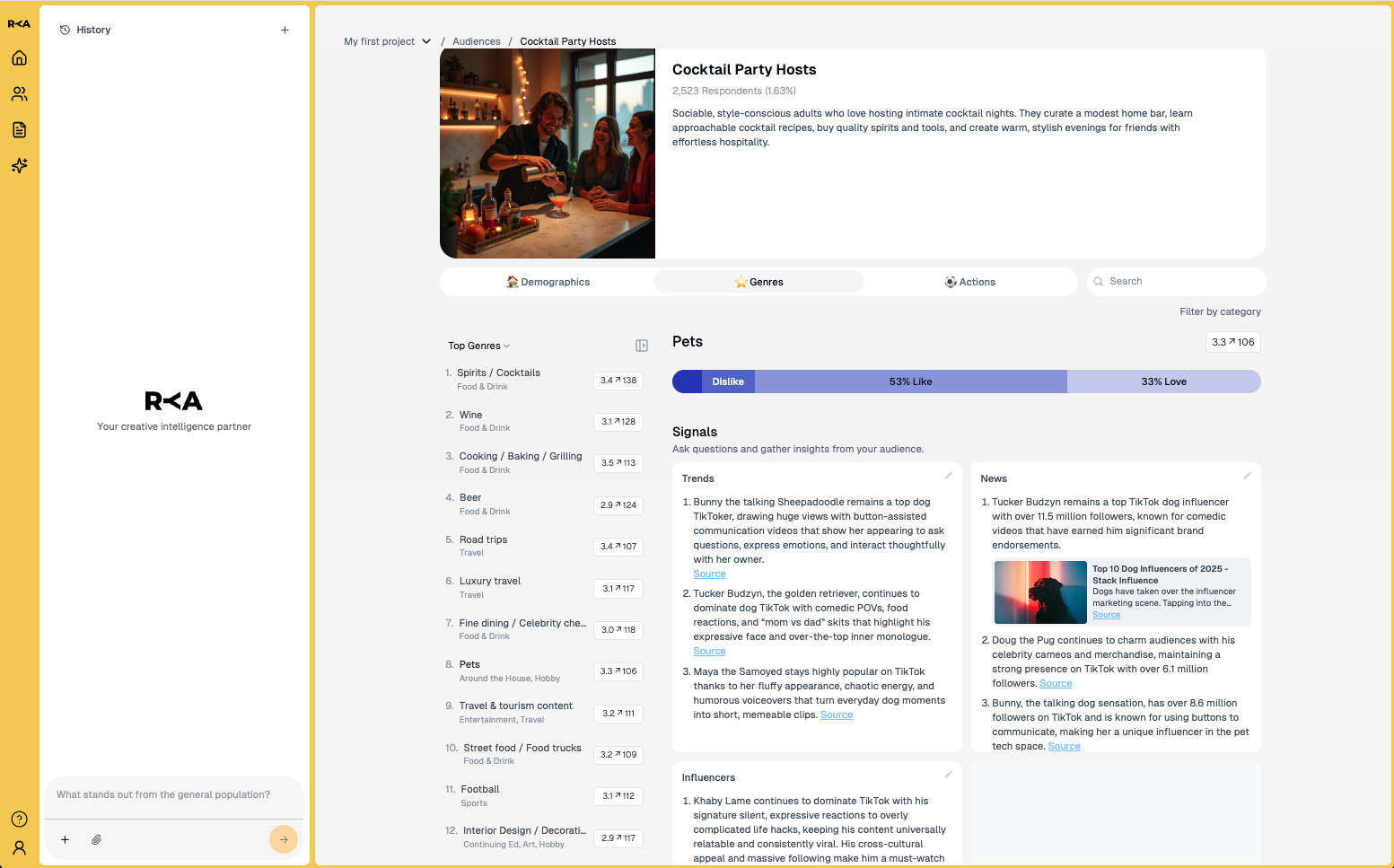Select Pets genre in list
This screenshot has height=868, width=1394.
point(544,671)
